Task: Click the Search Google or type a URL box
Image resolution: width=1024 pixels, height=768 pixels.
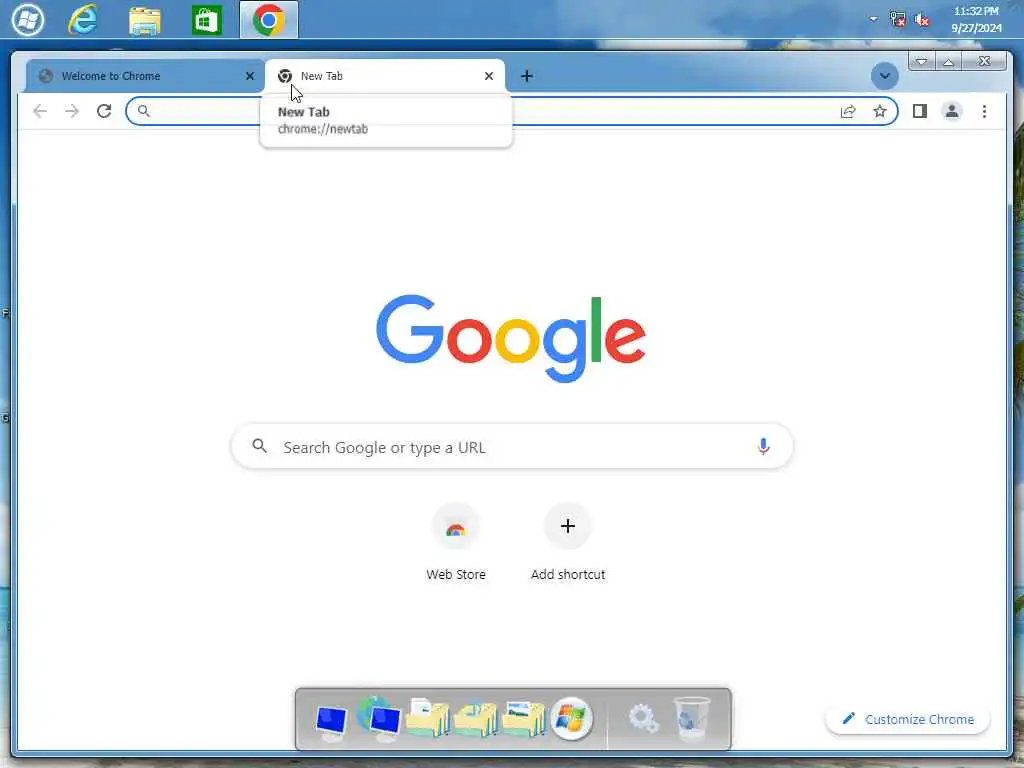Action: click(512, 447)
